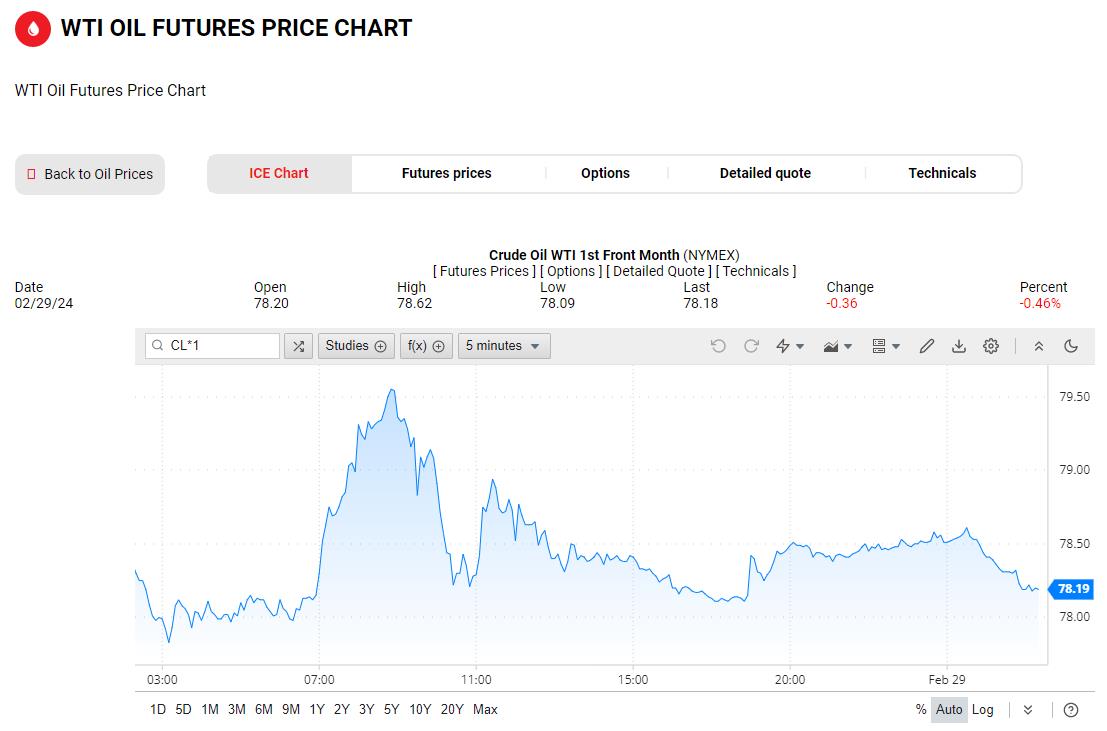
Task: Click the CL*1 symbol input field
Action: point(213,346)
